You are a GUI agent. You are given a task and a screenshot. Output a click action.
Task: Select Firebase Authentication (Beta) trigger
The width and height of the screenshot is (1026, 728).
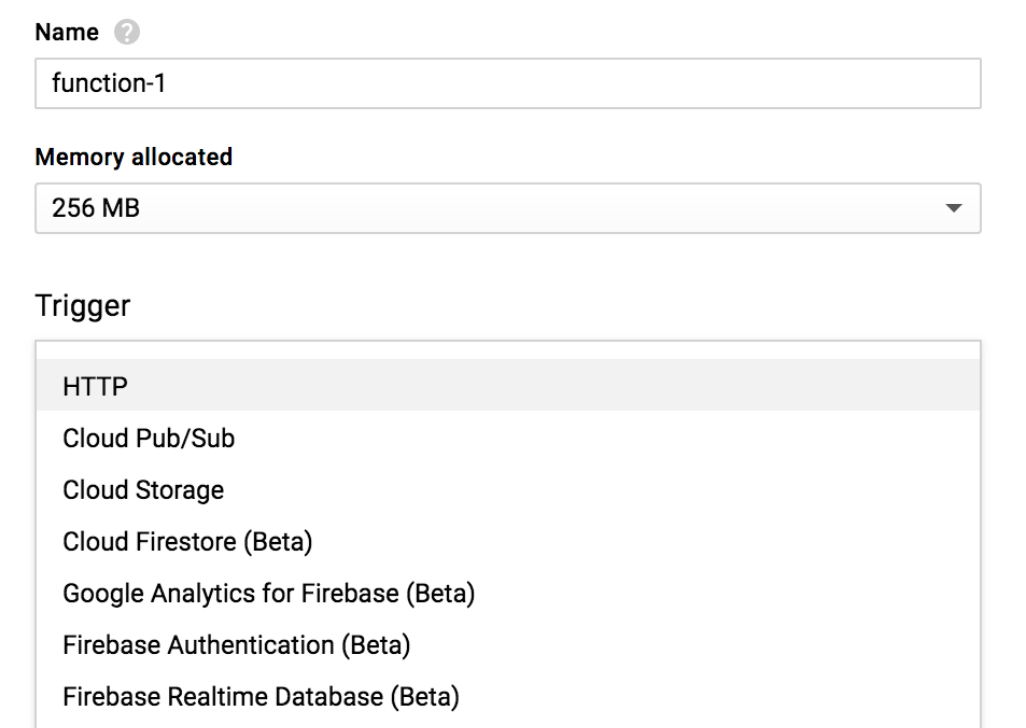click(508, 644)
